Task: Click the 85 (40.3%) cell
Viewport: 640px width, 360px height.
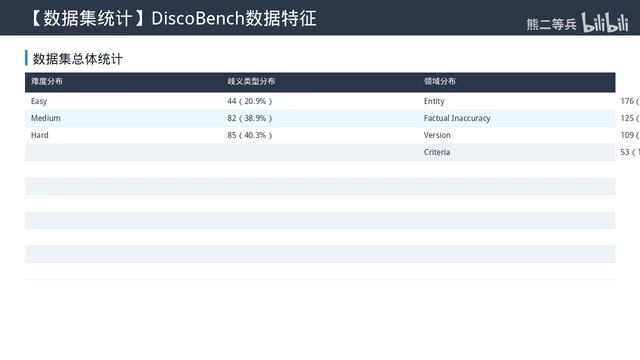Action: pos(250,135)
